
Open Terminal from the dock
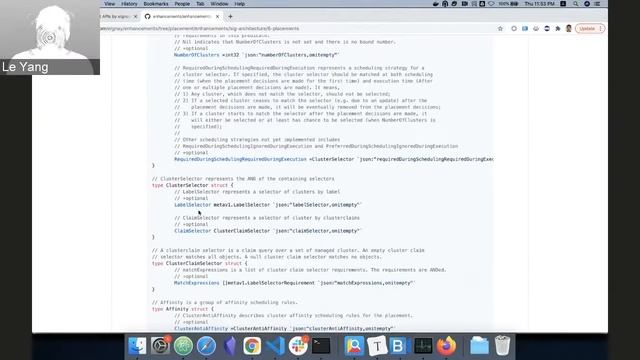click(x=321, y=346)
